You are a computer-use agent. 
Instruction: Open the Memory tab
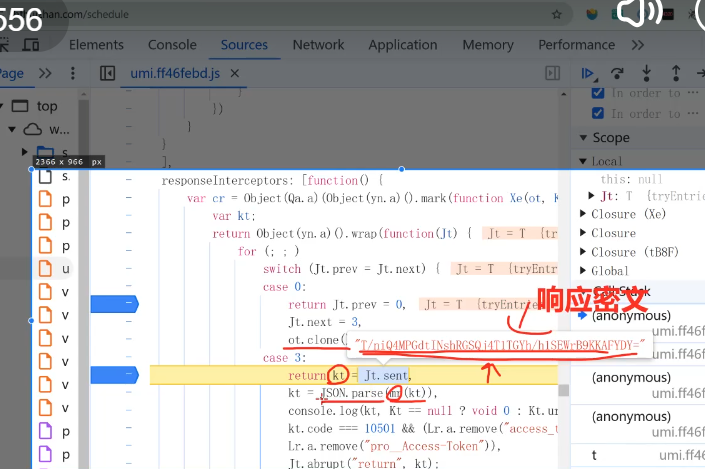coord(488,45)
